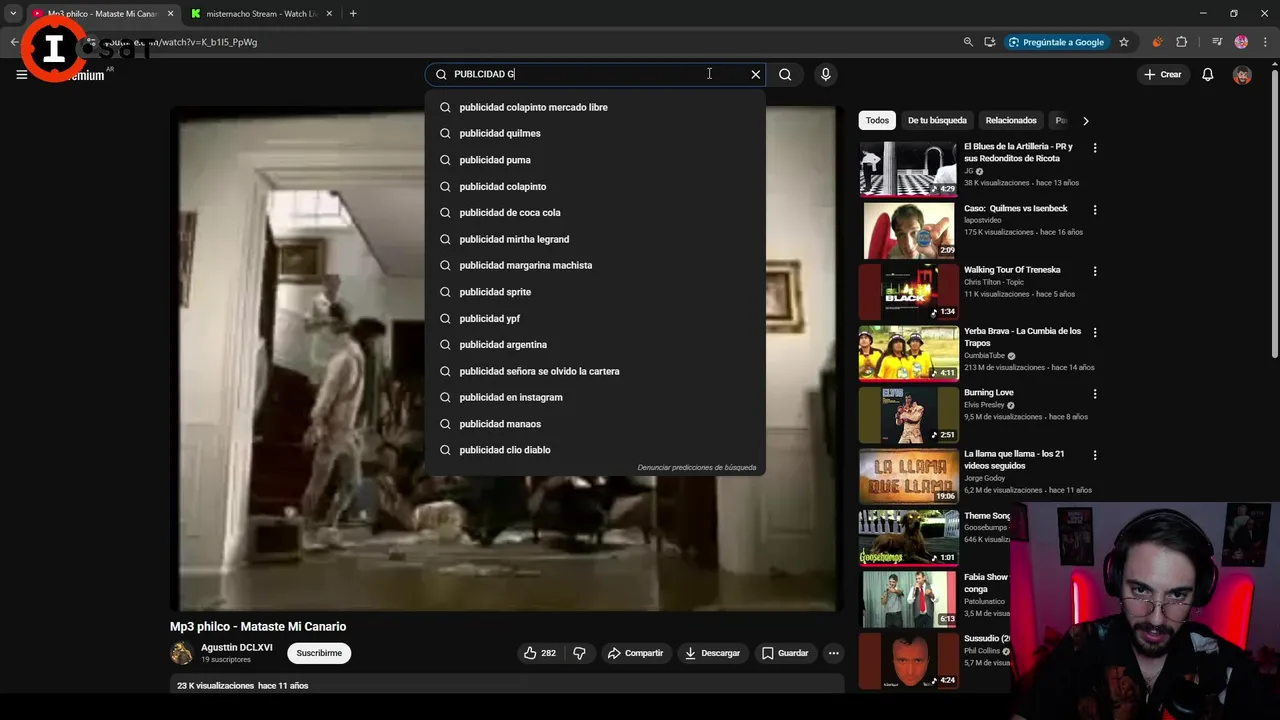The width and height of the screenshot is (1280, 720).
Task: Click the Crear button
Action: coord(1163,74)
